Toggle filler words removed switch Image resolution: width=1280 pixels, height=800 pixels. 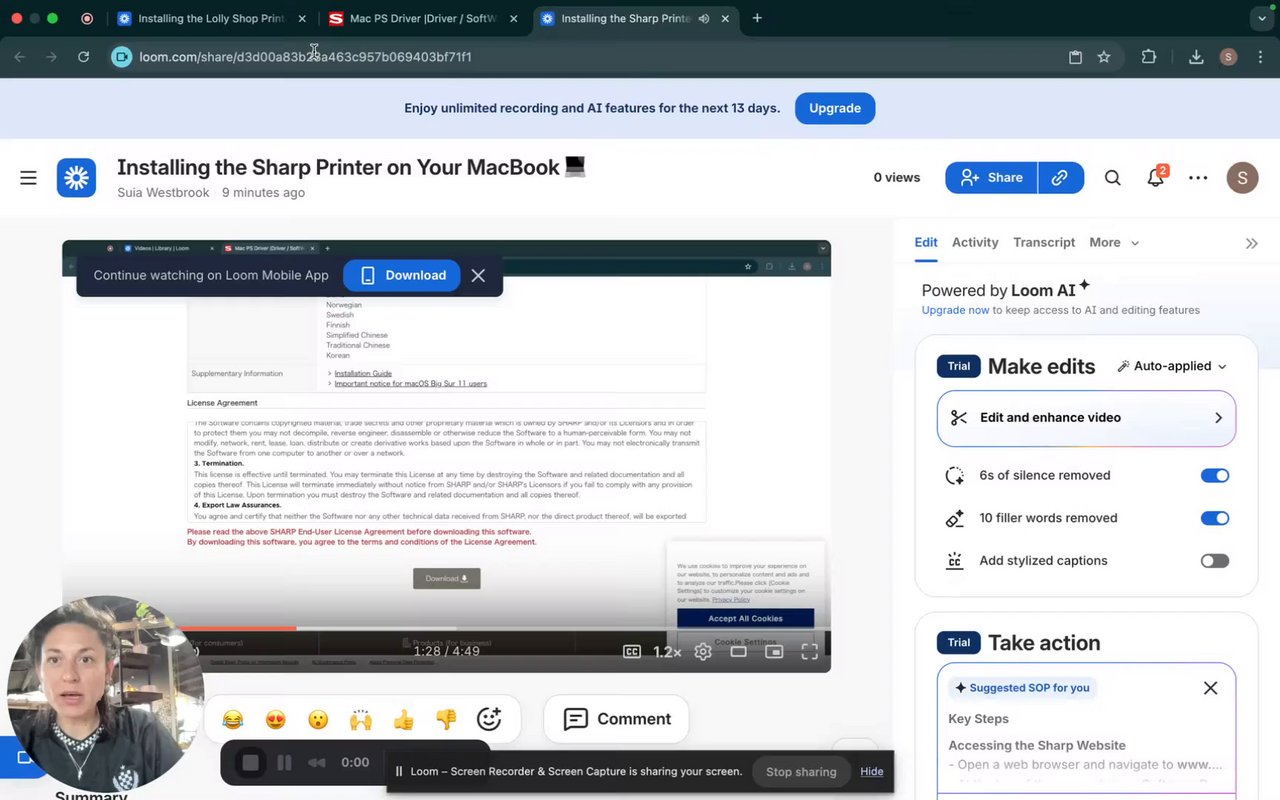coord(1215,518)
